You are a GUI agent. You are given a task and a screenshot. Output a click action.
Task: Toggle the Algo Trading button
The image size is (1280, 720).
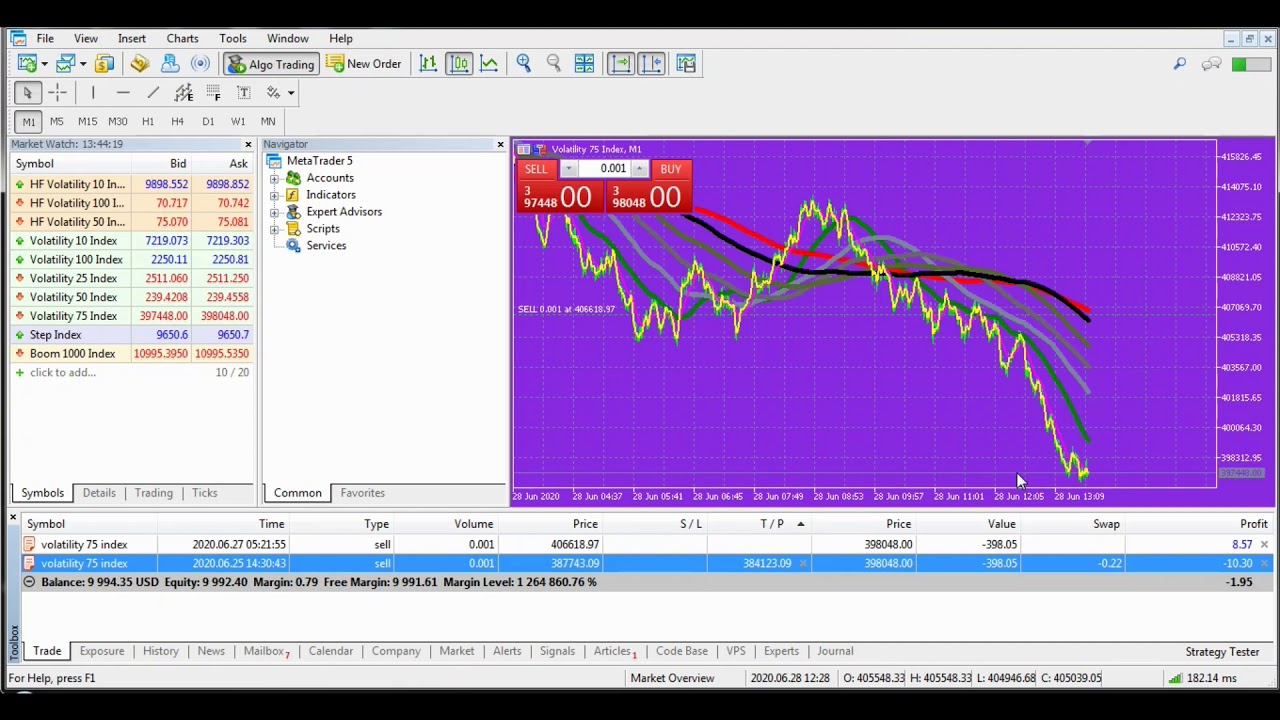point(270,64)
